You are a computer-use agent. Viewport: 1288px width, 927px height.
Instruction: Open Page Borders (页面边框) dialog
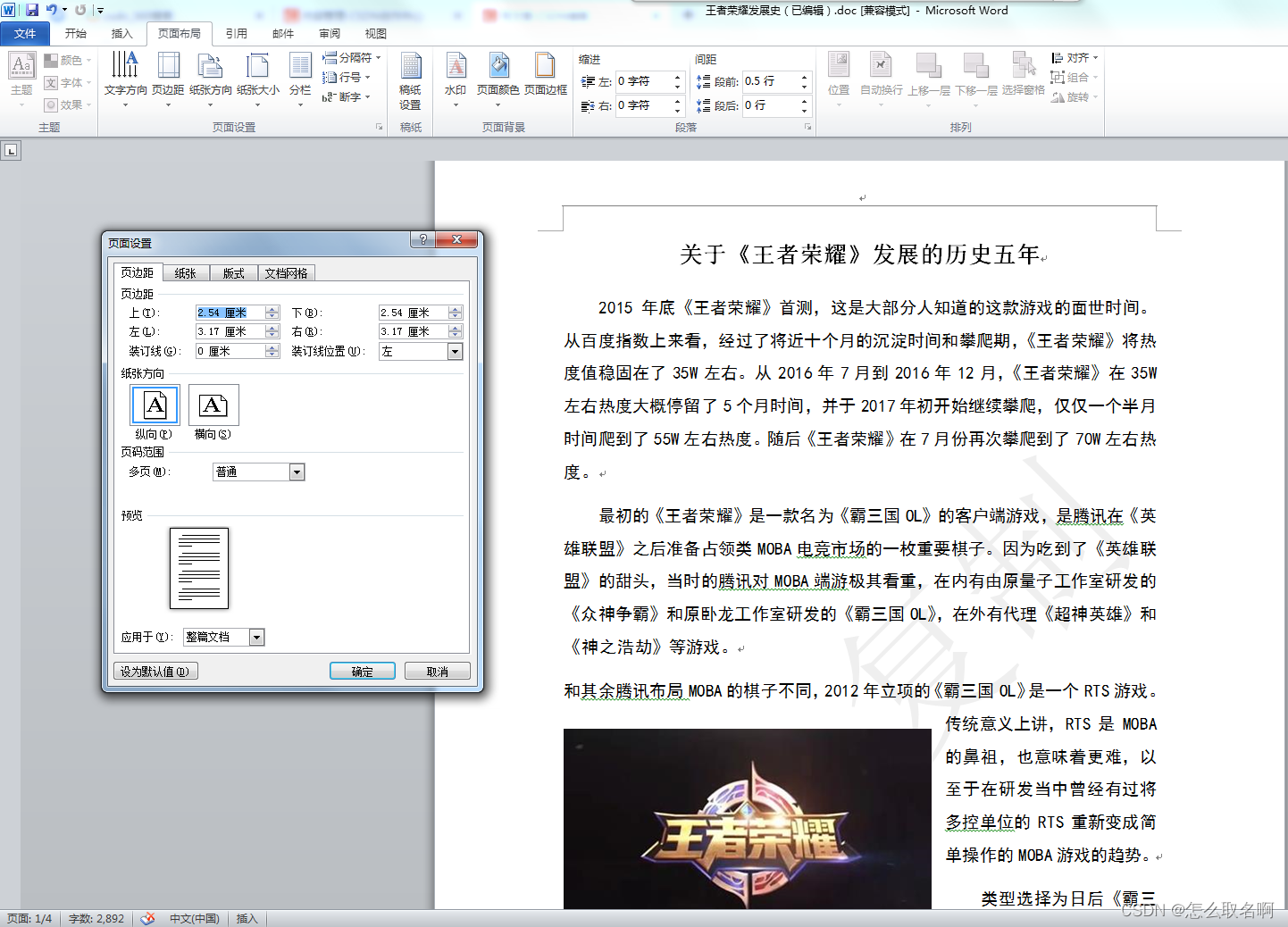click(546, 73)
